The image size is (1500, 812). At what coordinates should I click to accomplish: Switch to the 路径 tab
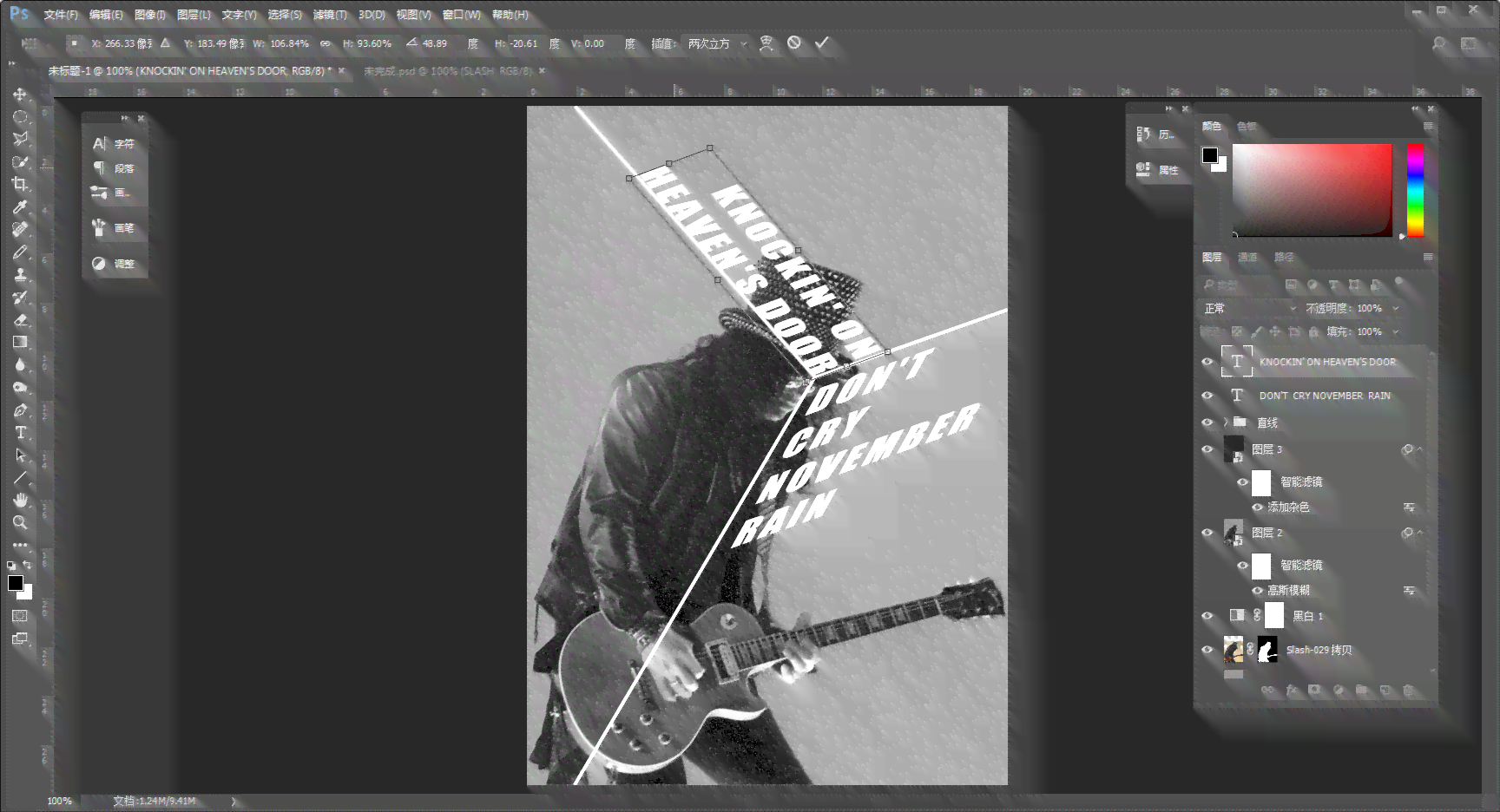click(1284, 257)
